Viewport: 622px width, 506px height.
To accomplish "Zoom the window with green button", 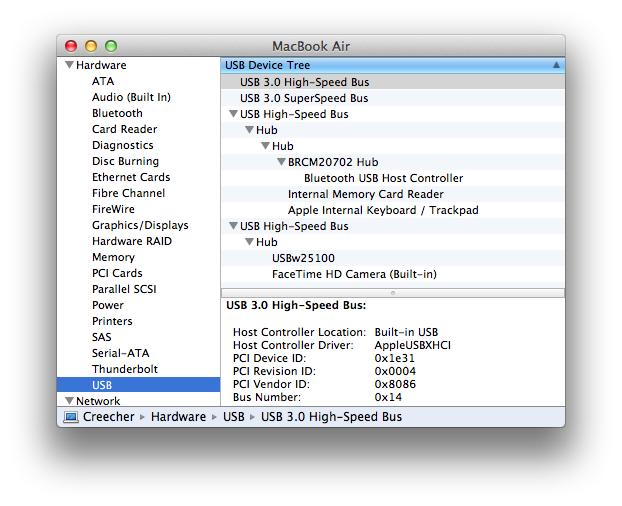I will (111, 46).
